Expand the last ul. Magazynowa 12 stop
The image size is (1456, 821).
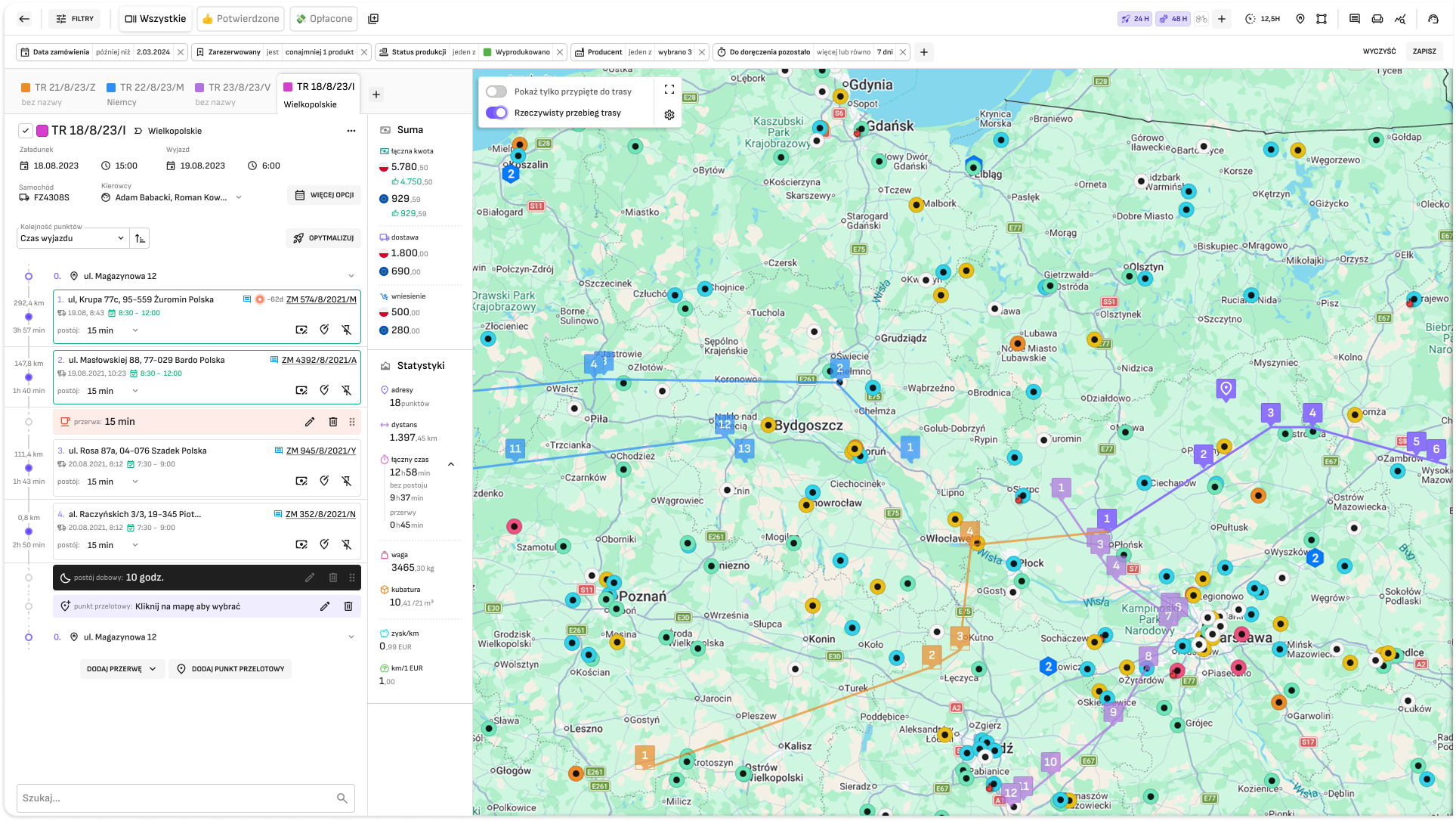(351, 637)
